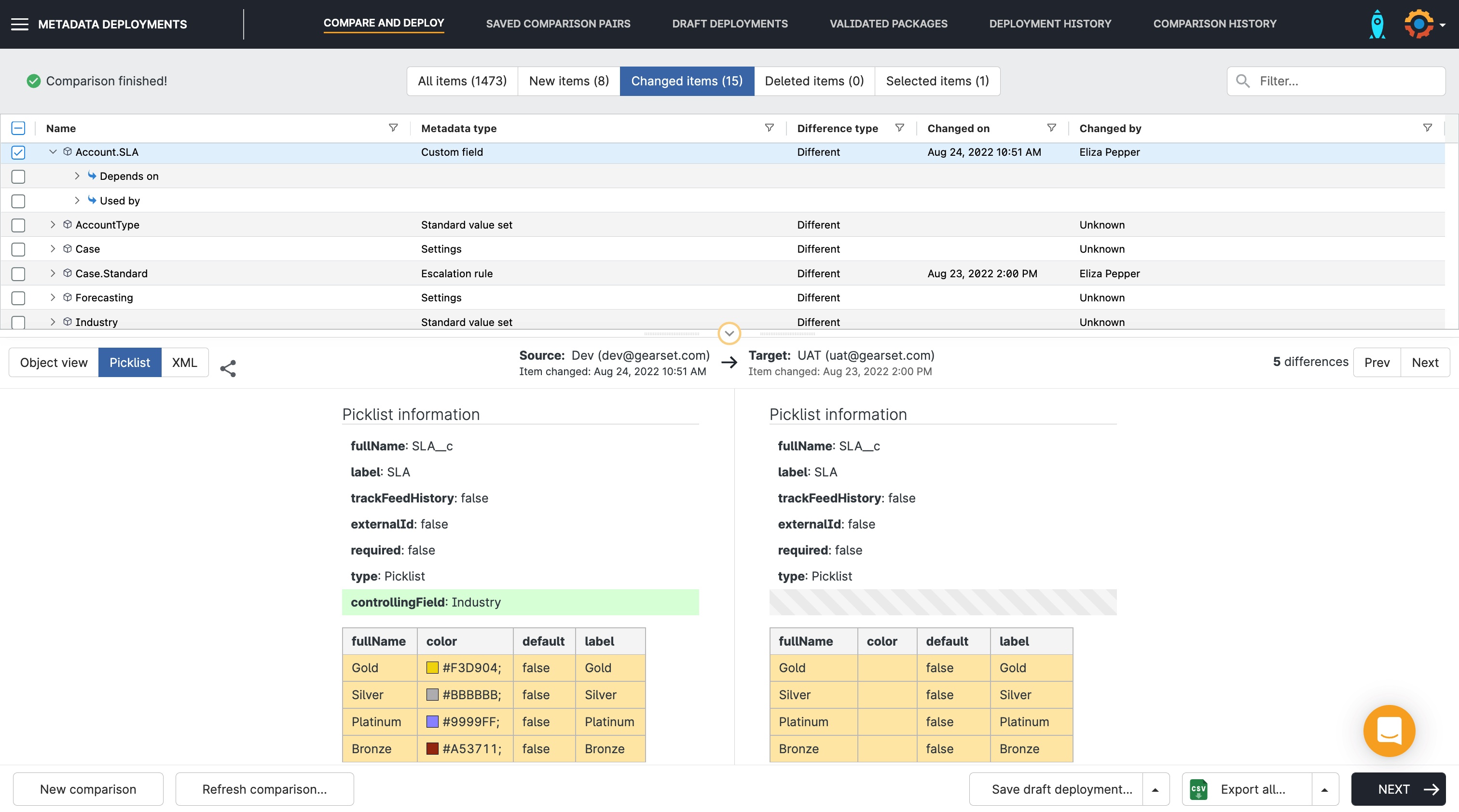Image resolution: width=1459 pixels, height=812 pixels.
Task: Open the hamburger navigation menu
Action: 20,24
